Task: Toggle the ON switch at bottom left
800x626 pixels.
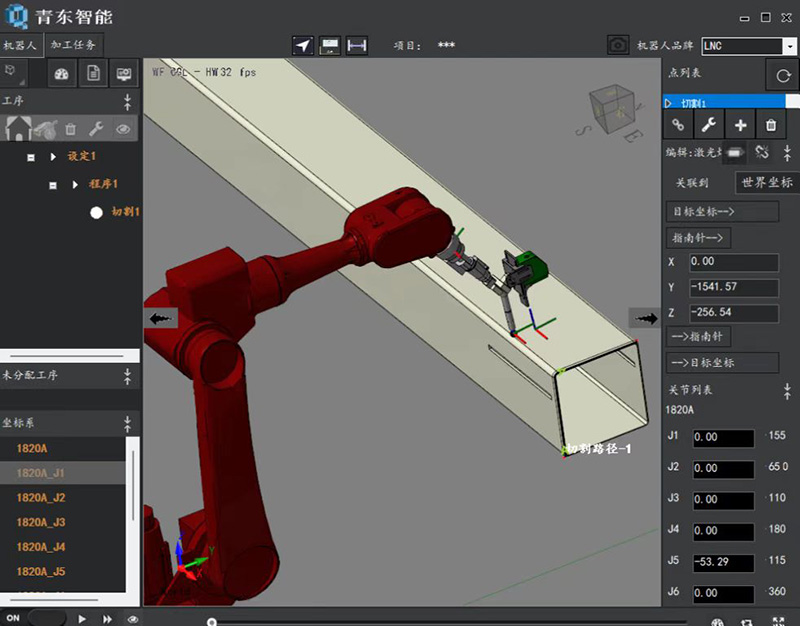Action: 45,618
